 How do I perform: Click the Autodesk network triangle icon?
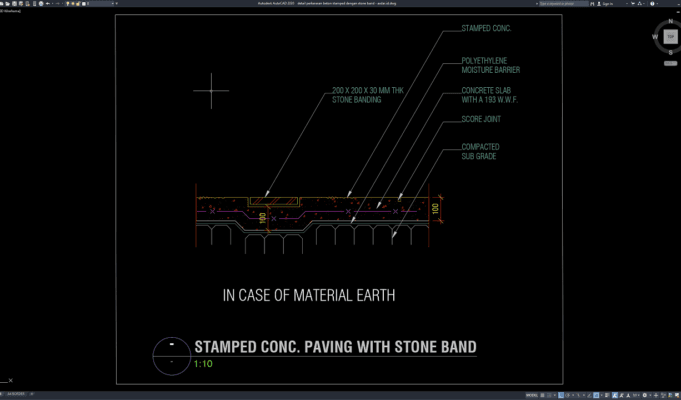[x=639, y=3]
